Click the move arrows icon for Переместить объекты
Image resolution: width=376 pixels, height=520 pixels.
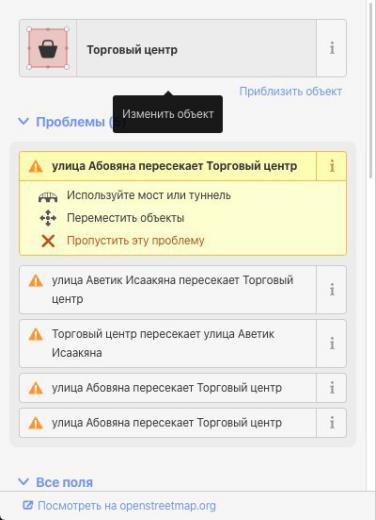click(48, 218)
